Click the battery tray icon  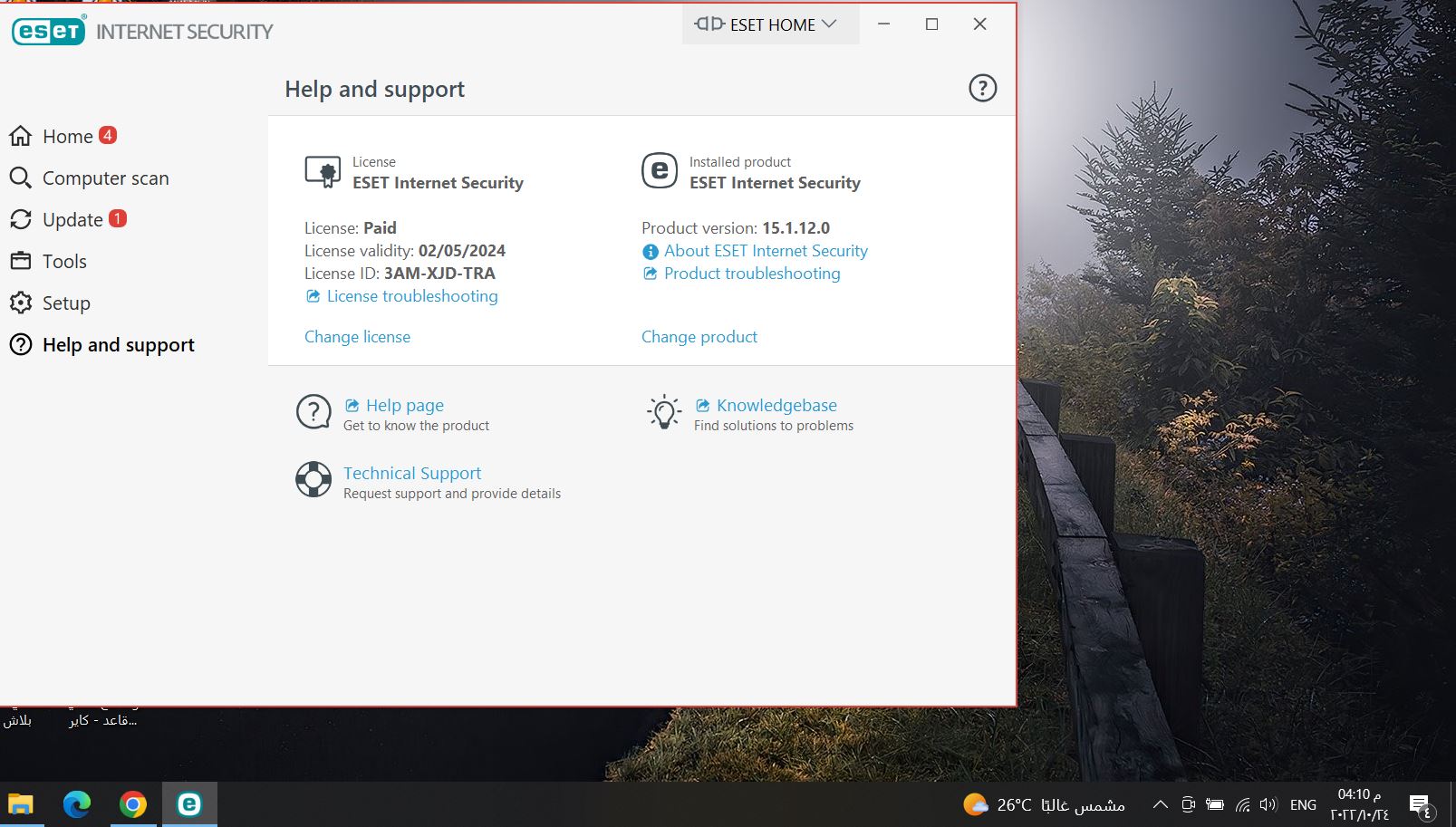[x=1215, y=804]
